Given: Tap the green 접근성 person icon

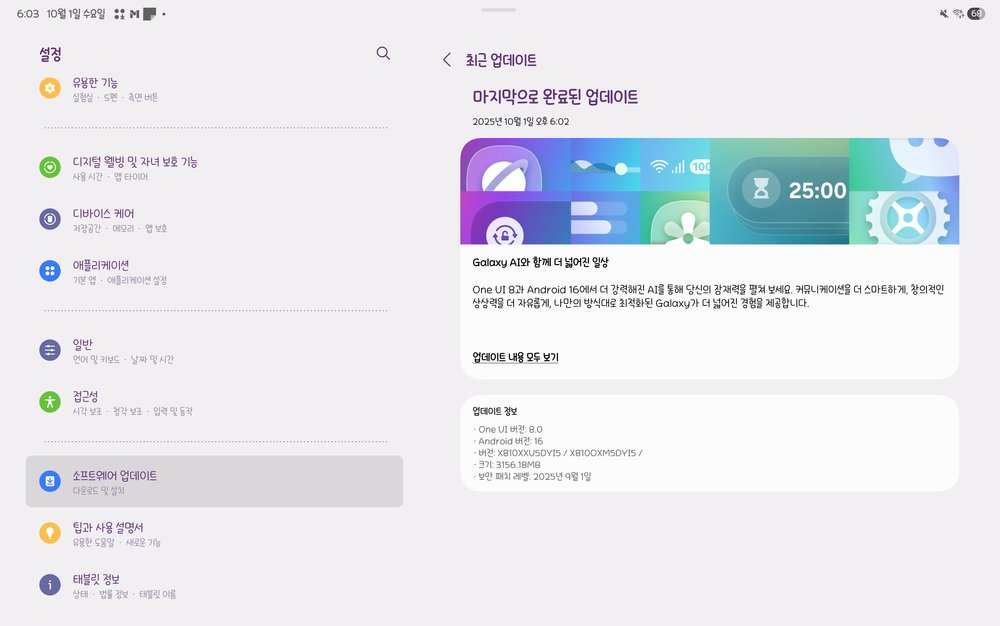Looking at the screenshot, I should pos(50,402).
